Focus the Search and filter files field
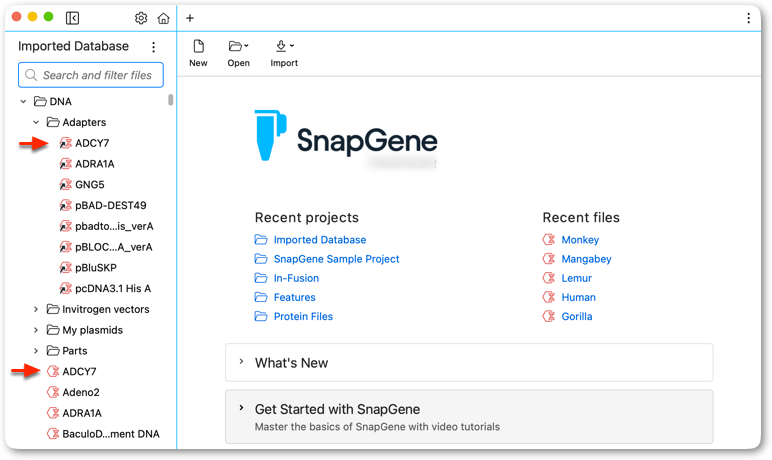 pyautogui.click(x=91, y=75)
